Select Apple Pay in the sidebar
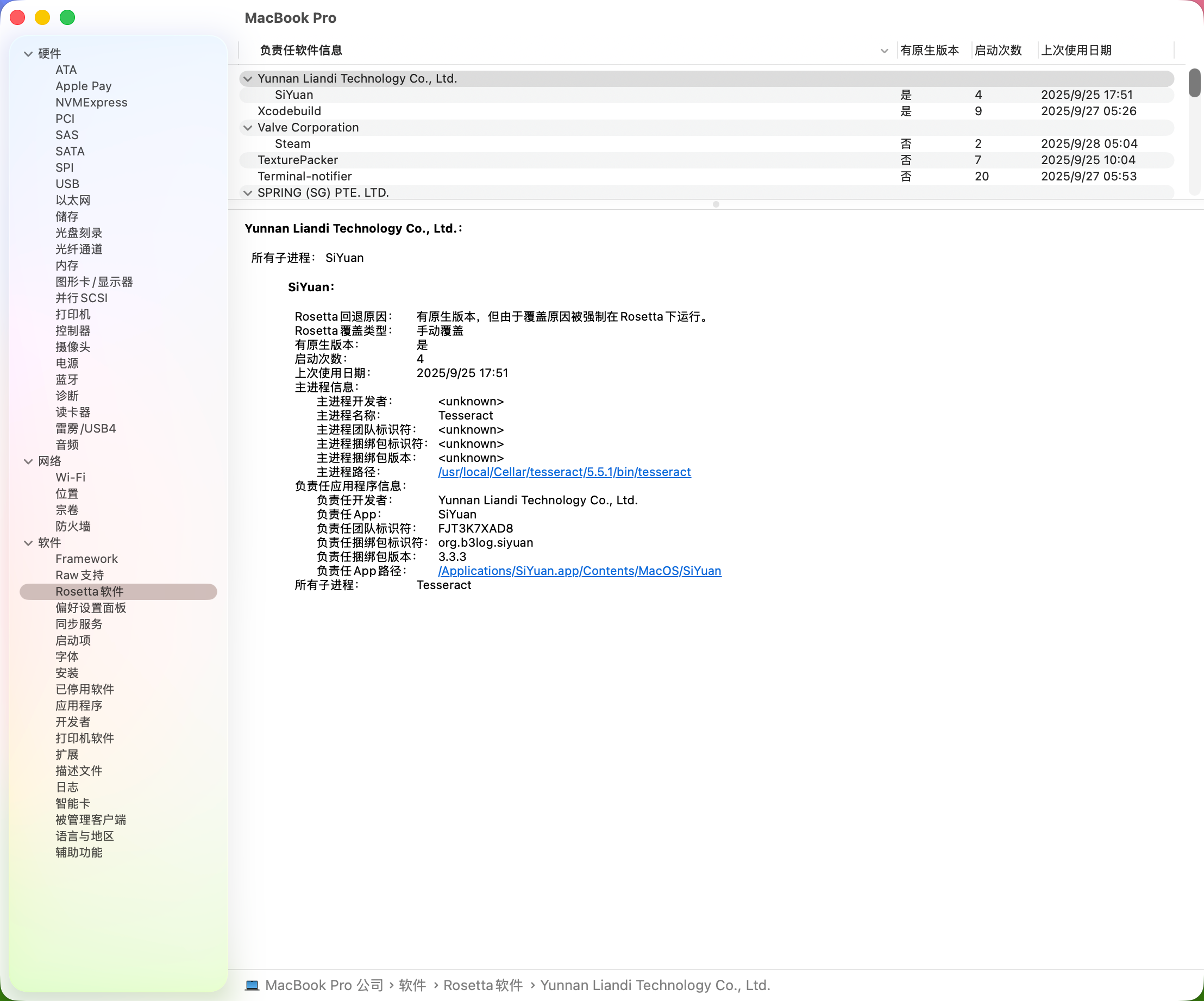Viewport: 1204px width, 1001px height. tap(84, 86)
